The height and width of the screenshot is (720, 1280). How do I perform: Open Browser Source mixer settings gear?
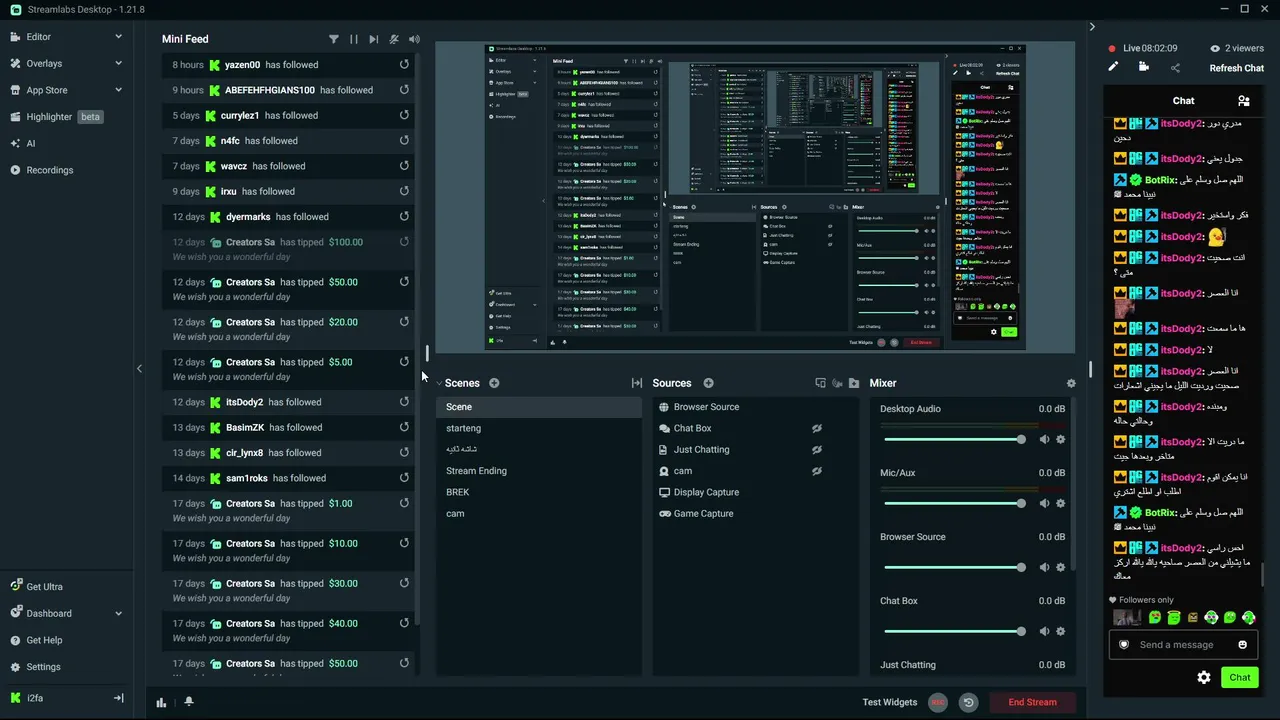[x=1061, y=567]
